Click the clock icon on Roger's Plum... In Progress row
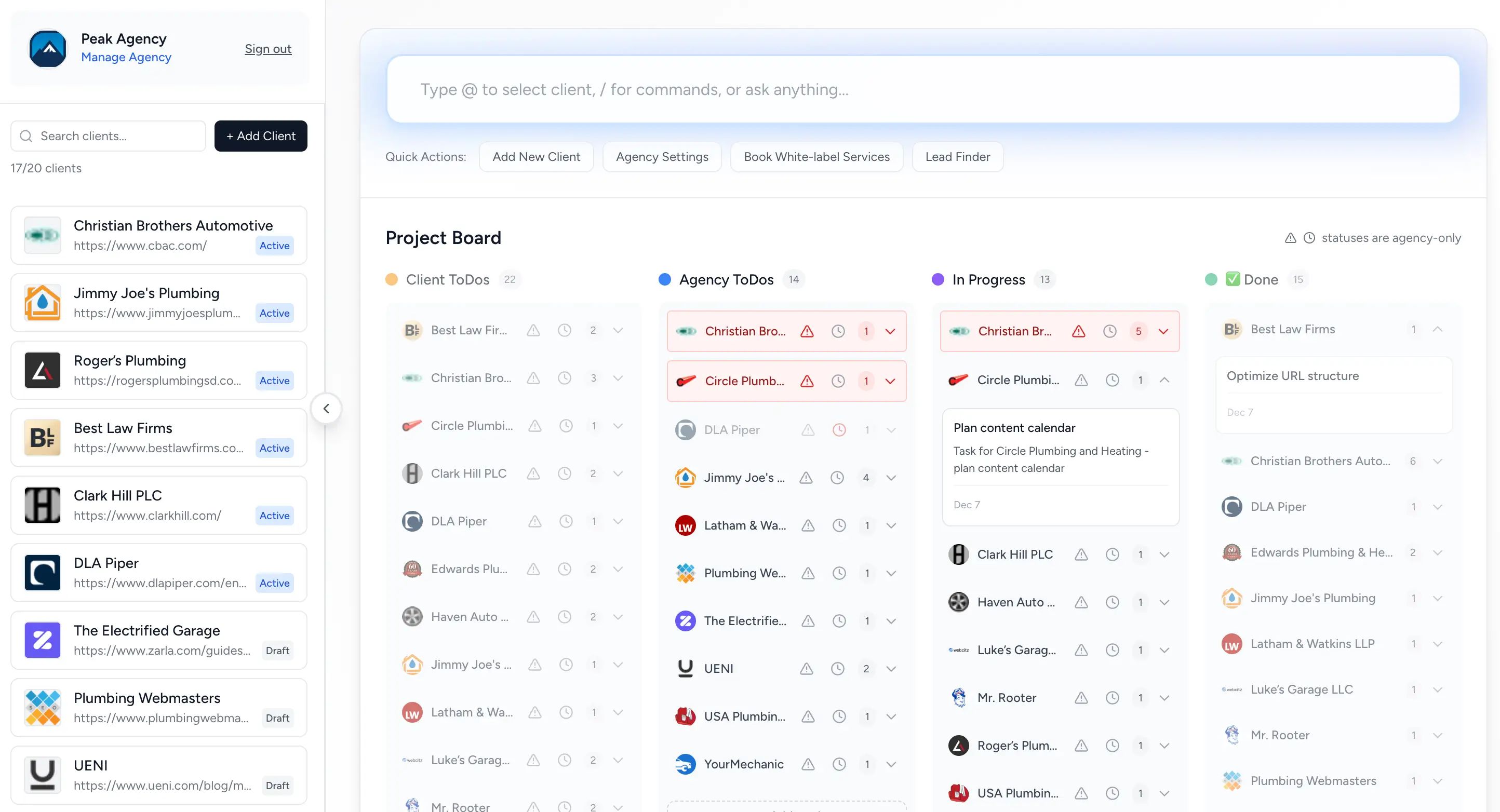Viewport: 1500px width, 812px height. [x=1112, y=746]
